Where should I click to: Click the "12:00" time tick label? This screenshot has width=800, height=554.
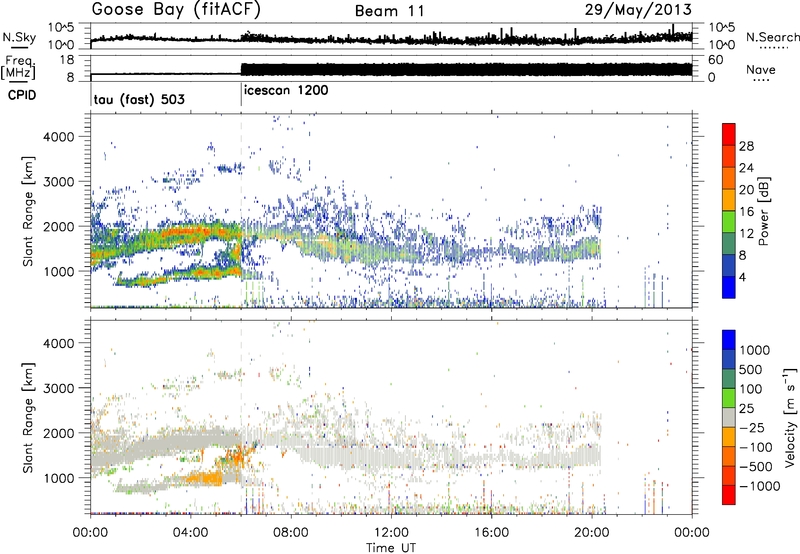[391, 533]
